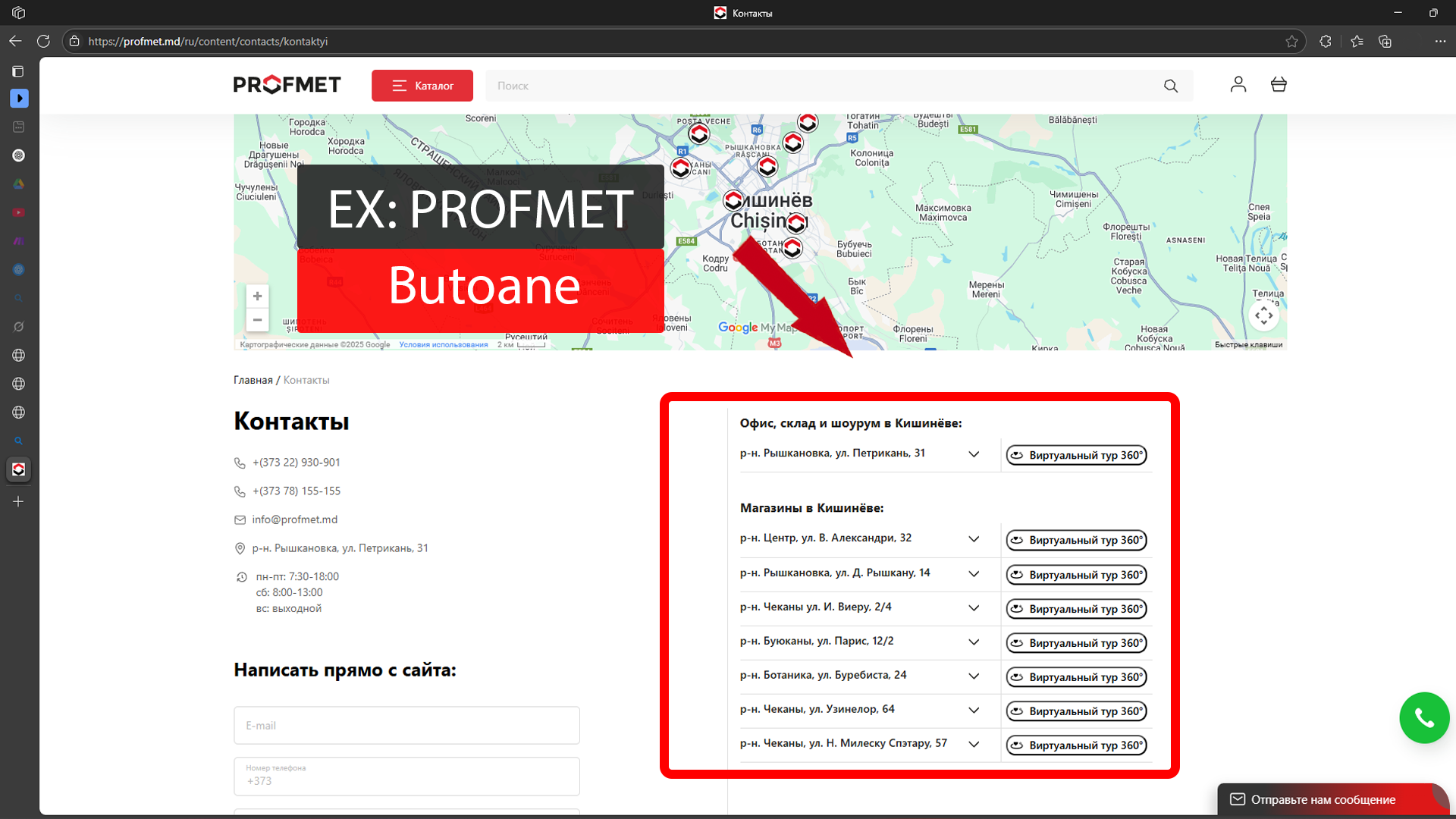Select the blue play-icon tab in sidebar
Image resolution: width=1456 pixels, height=819 pixels.
[19, 99]
